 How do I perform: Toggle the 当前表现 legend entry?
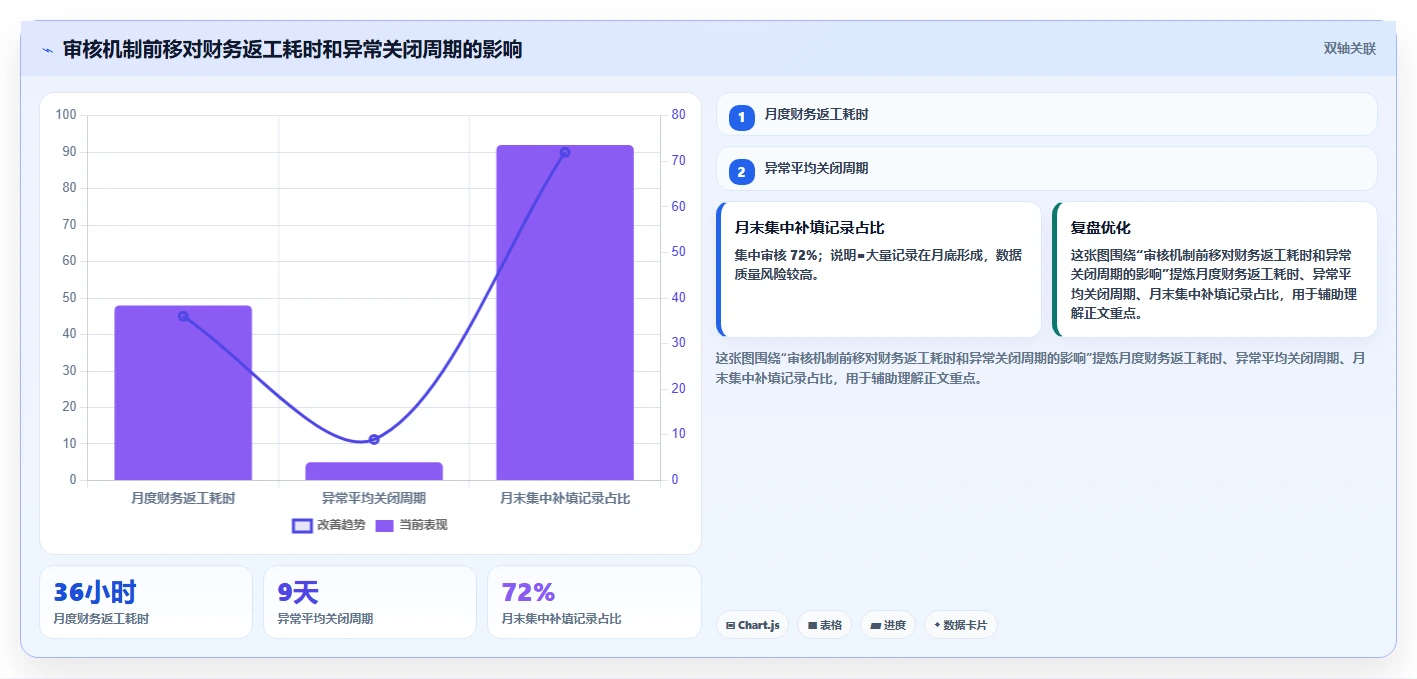pyautogui.click(x=411, y=525)
